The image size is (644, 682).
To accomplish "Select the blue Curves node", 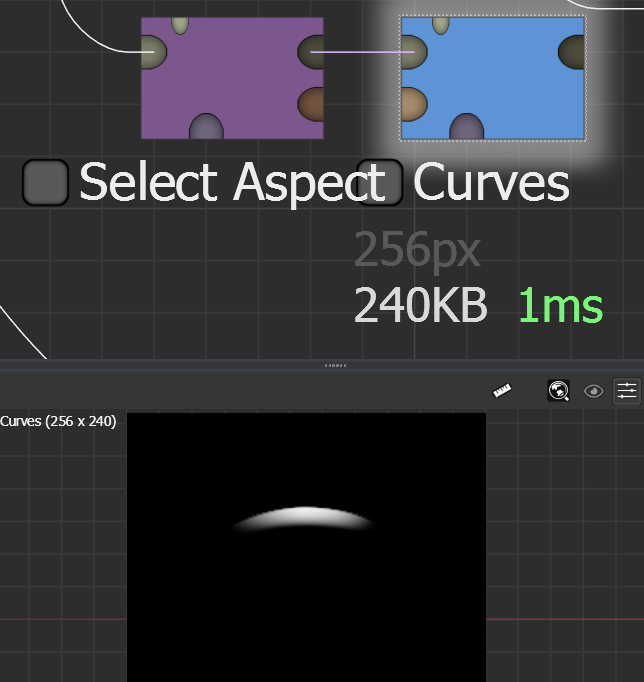I will pos(493,78).
